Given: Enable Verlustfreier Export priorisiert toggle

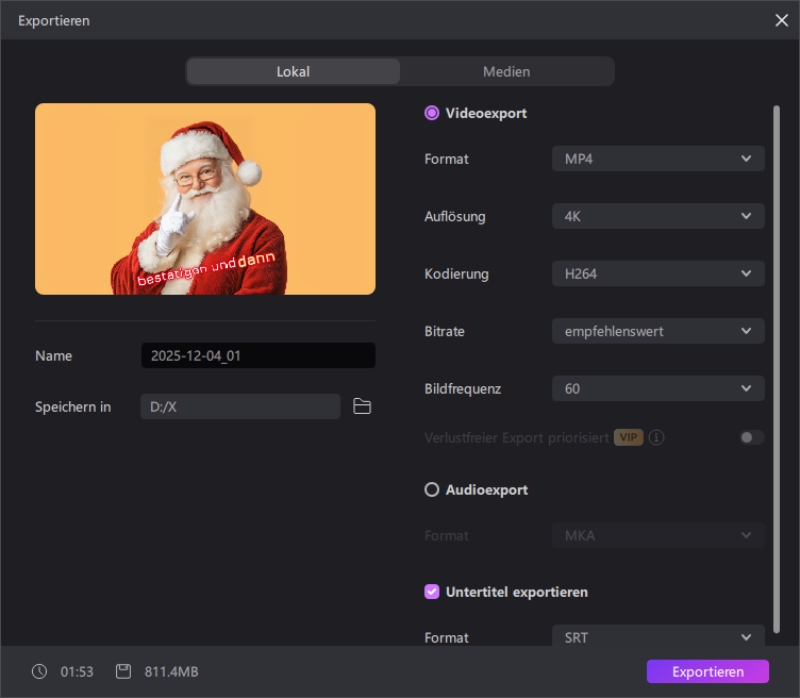Looking at the screenshot, I should coord(751,437).
